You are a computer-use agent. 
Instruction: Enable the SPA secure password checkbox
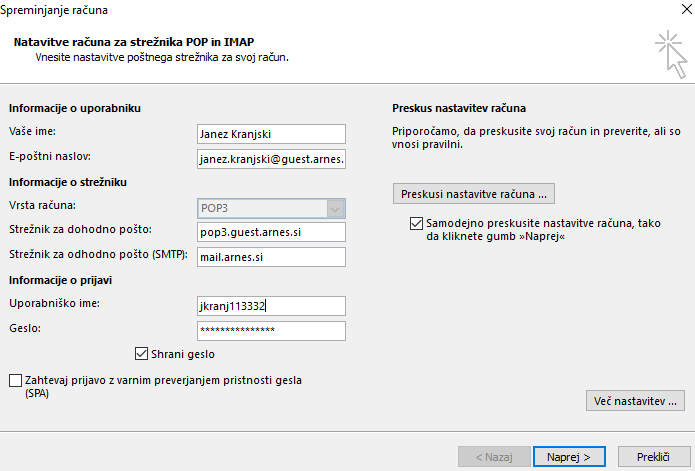(x=16, y=380)
